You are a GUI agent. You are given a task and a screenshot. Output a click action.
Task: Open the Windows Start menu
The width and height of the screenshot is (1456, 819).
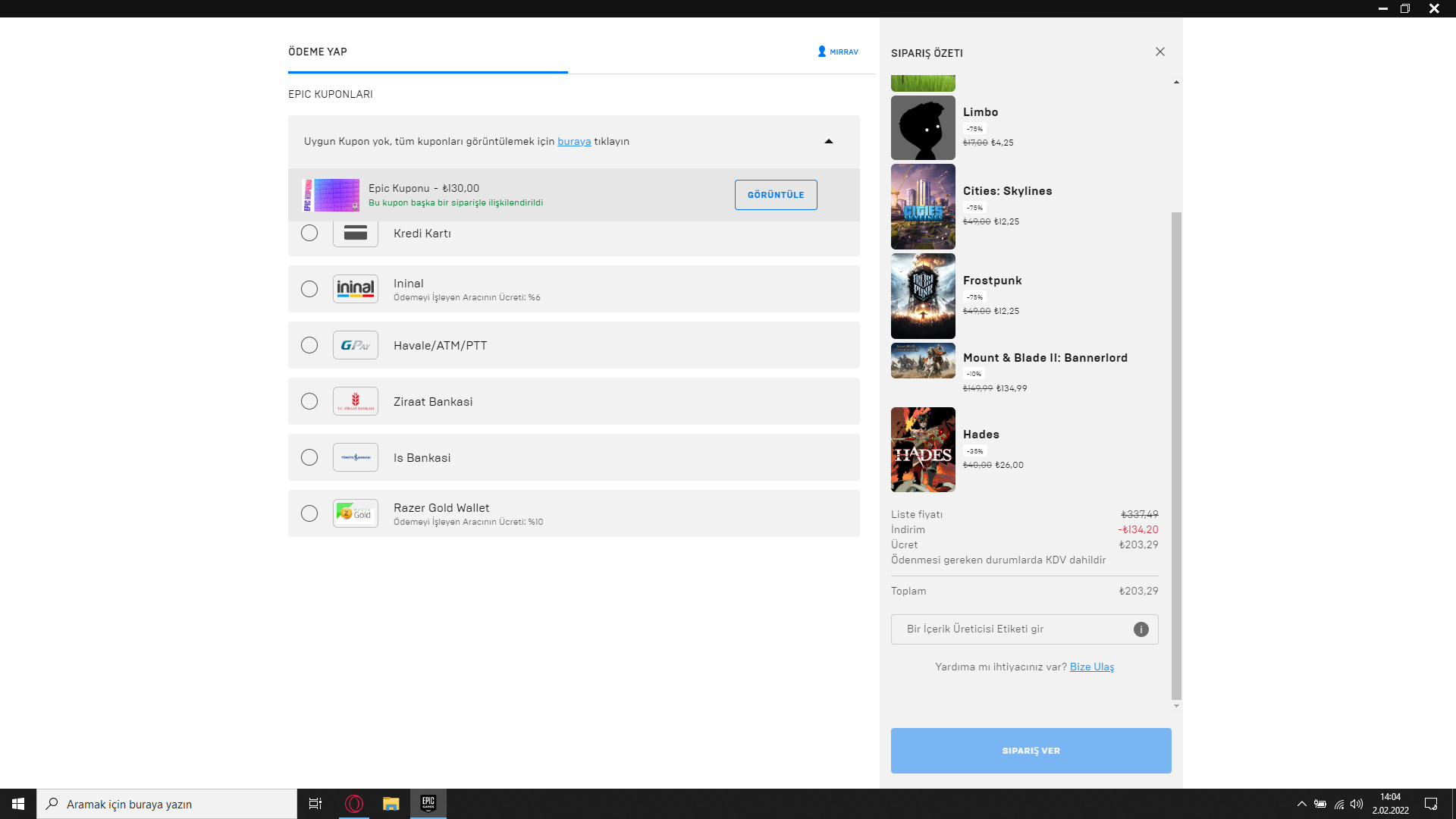18,804
